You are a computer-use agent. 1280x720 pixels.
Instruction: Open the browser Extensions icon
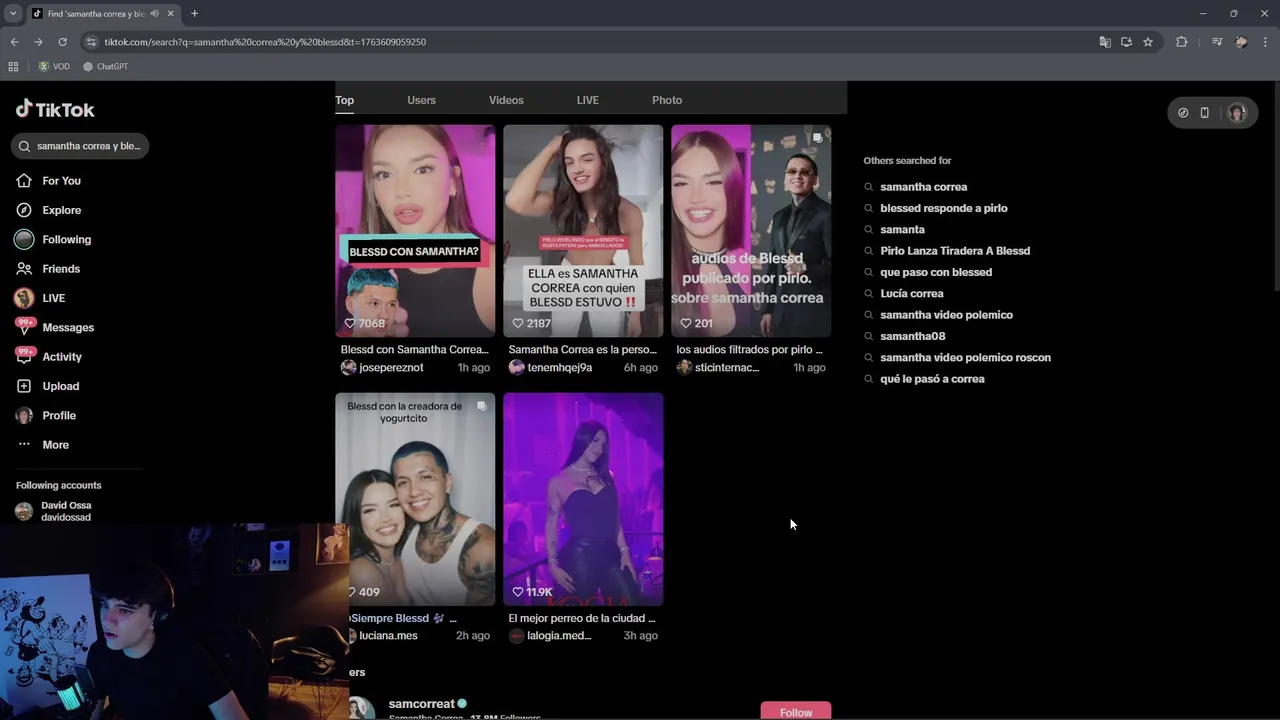1182,42
